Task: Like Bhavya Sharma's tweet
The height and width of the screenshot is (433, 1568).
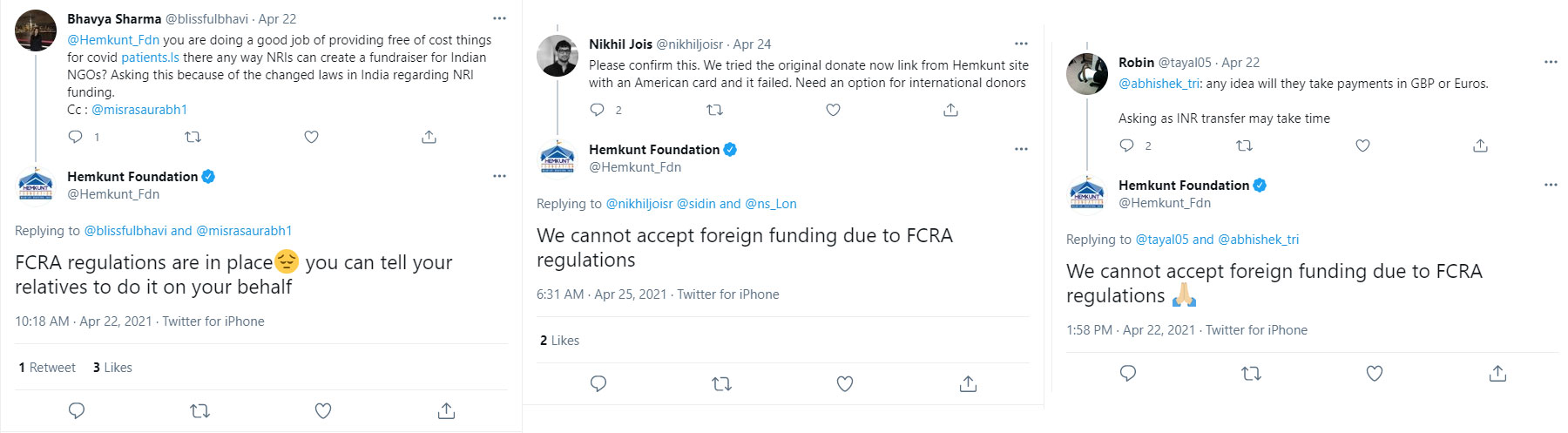Action: tap(311, 137)
